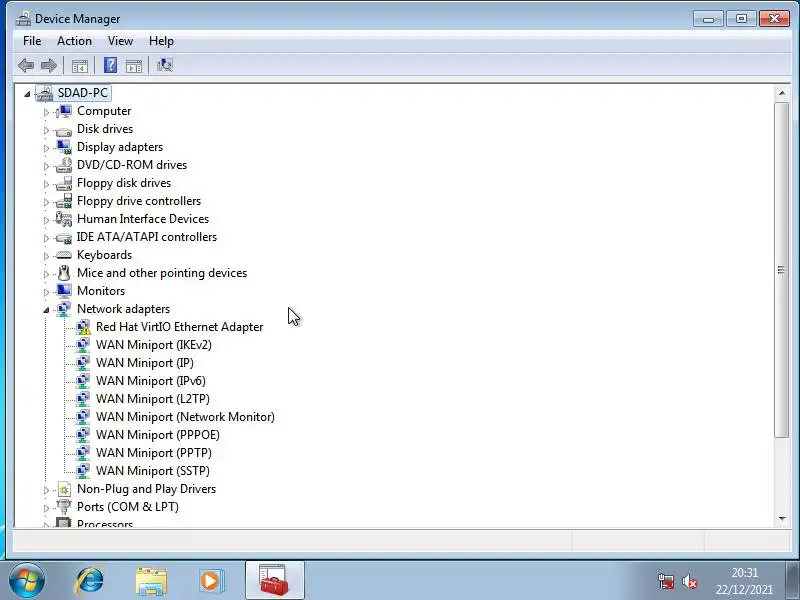The width and height of the screenshot is (800, 600).
Task: Select WAN Miniport (IP) entry
Action: coord(144,363)
